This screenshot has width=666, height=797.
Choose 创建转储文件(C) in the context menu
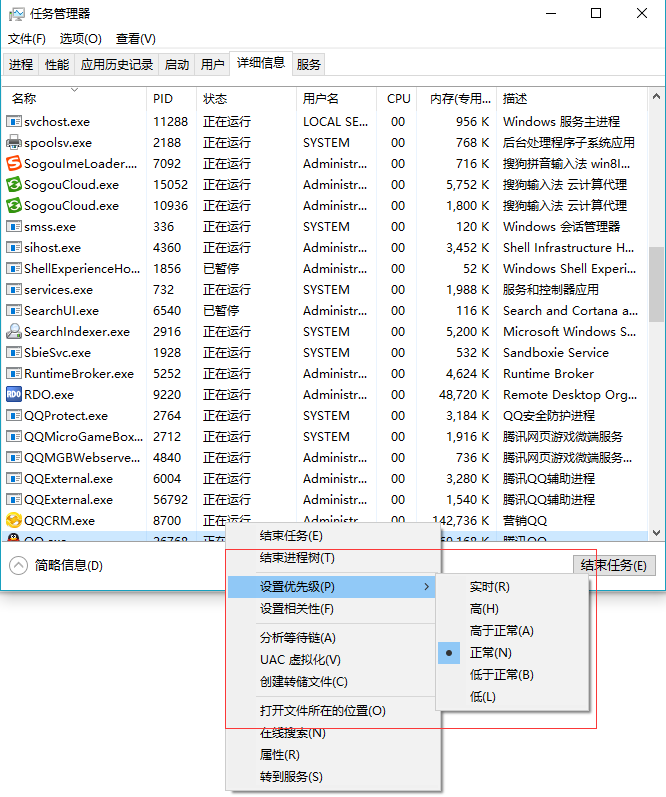coord(333,682)
